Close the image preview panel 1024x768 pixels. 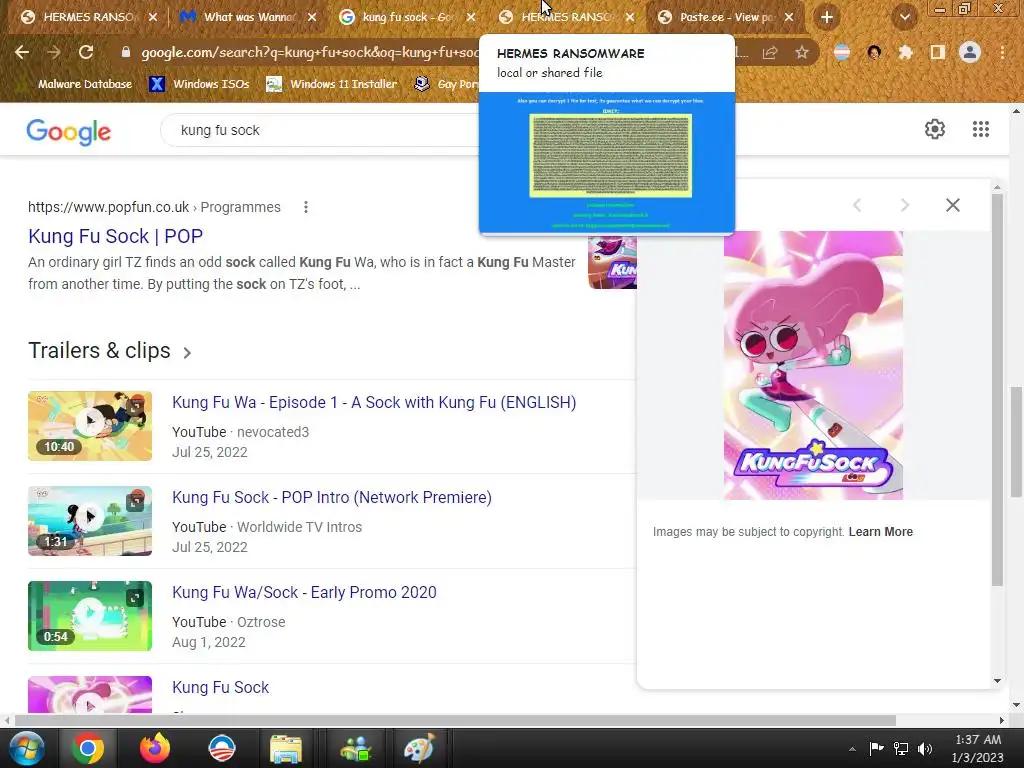[953, 205]
